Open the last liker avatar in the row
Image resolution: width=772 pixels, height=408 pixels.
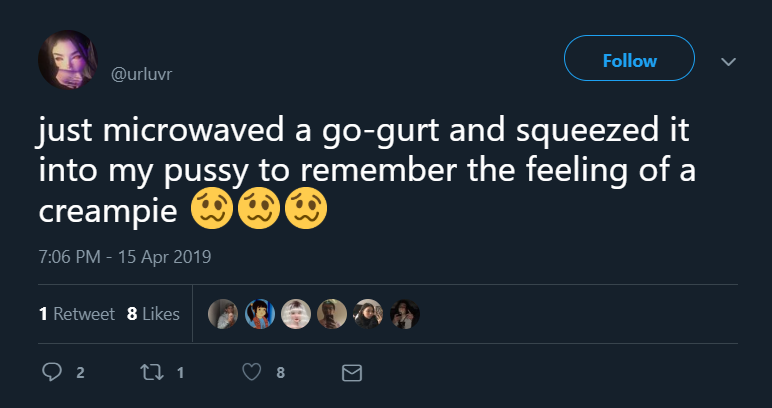[x=404, y=314]
